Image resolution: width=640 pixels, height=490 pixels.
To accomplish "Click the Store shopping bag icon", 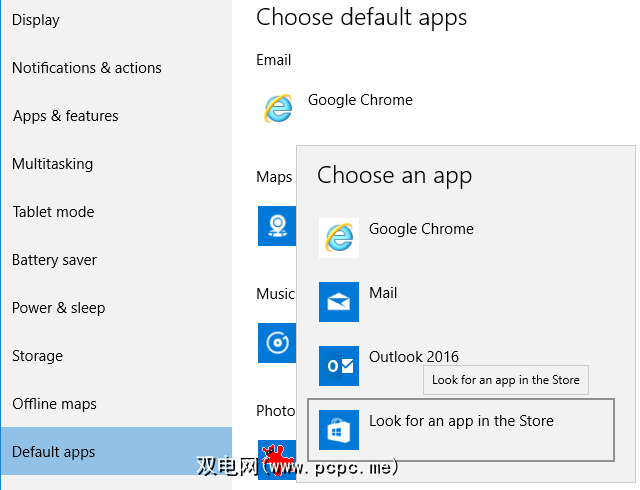I will coord(339,430).
